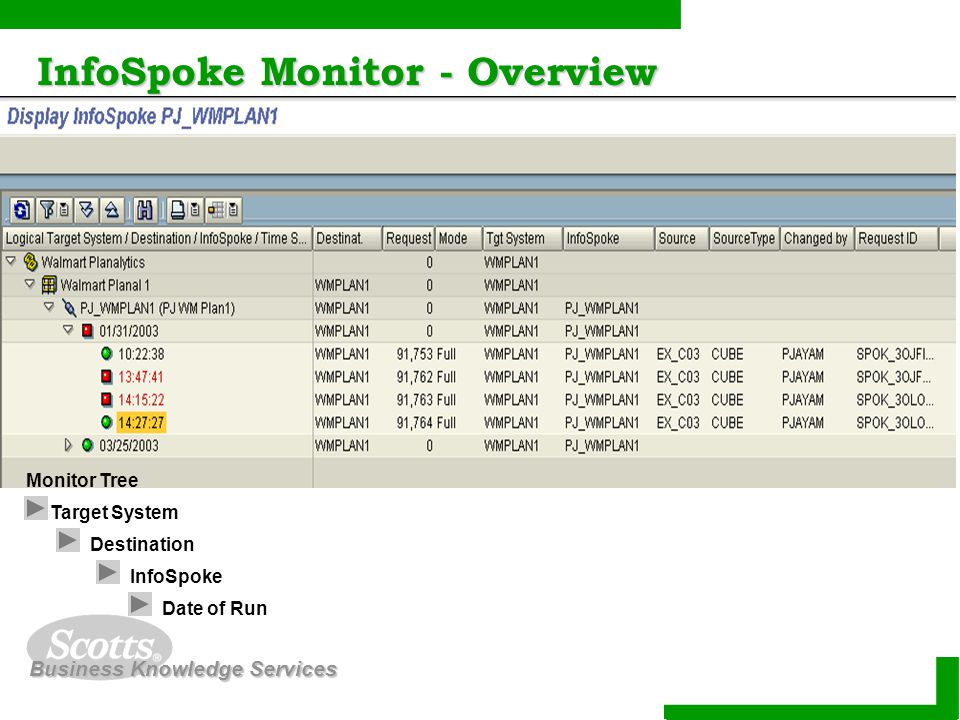Screen dimensions: 960x720
Task: Click the Destinat. column header
Action: click(347, 239)
